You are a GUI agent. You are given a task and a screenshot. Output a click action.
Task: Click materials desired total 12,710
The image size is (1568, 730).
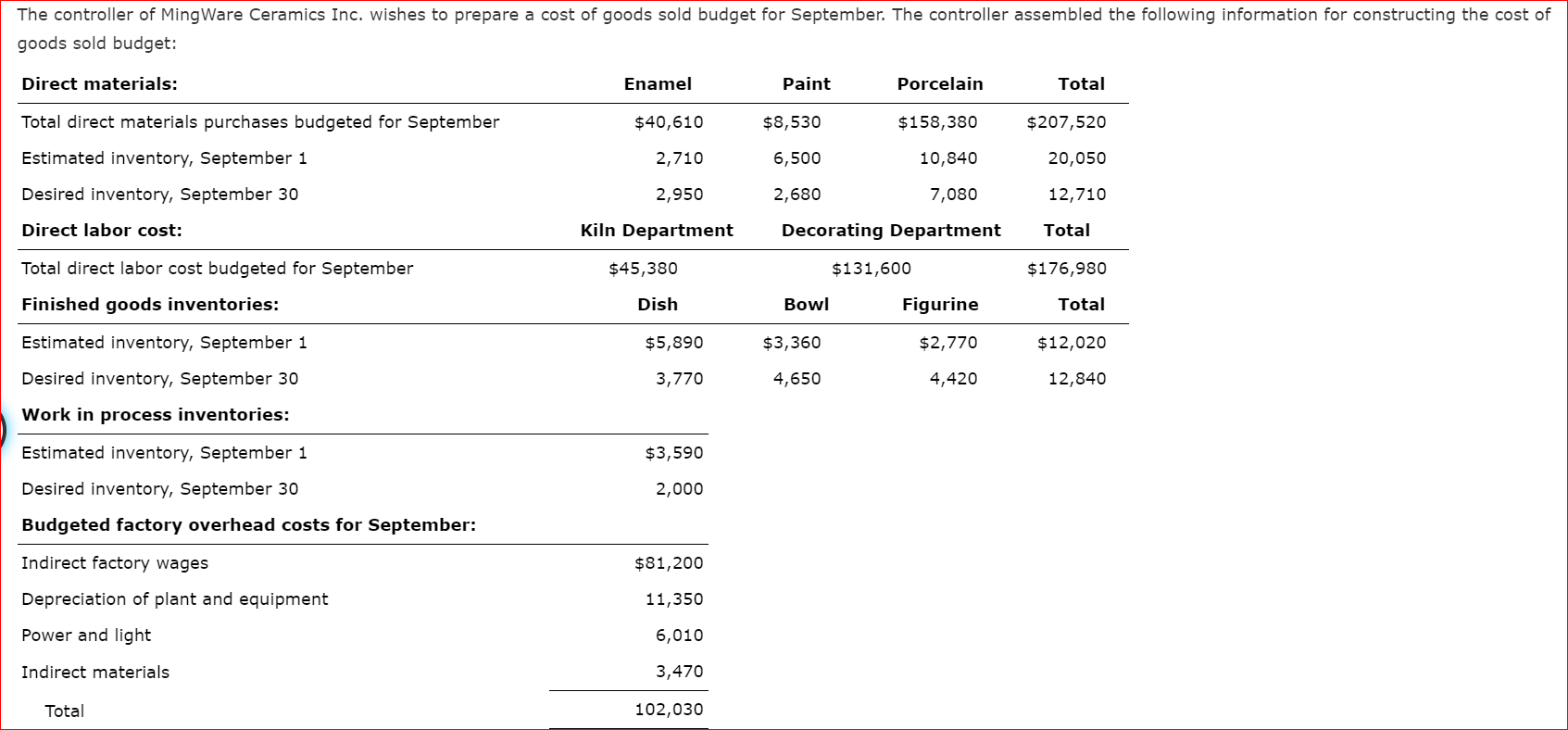click(1077, 195)
